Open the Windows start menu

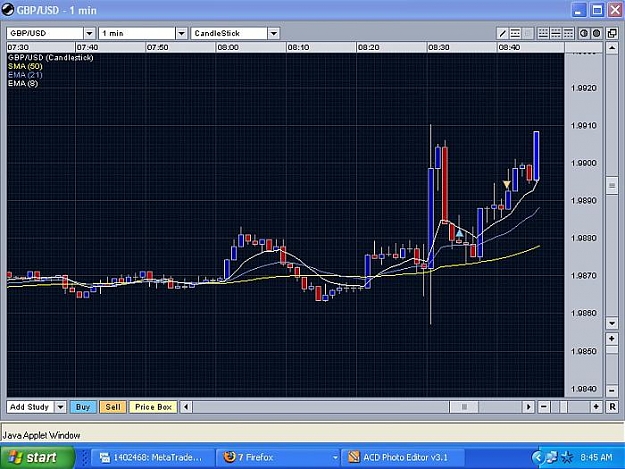point(37,457)
